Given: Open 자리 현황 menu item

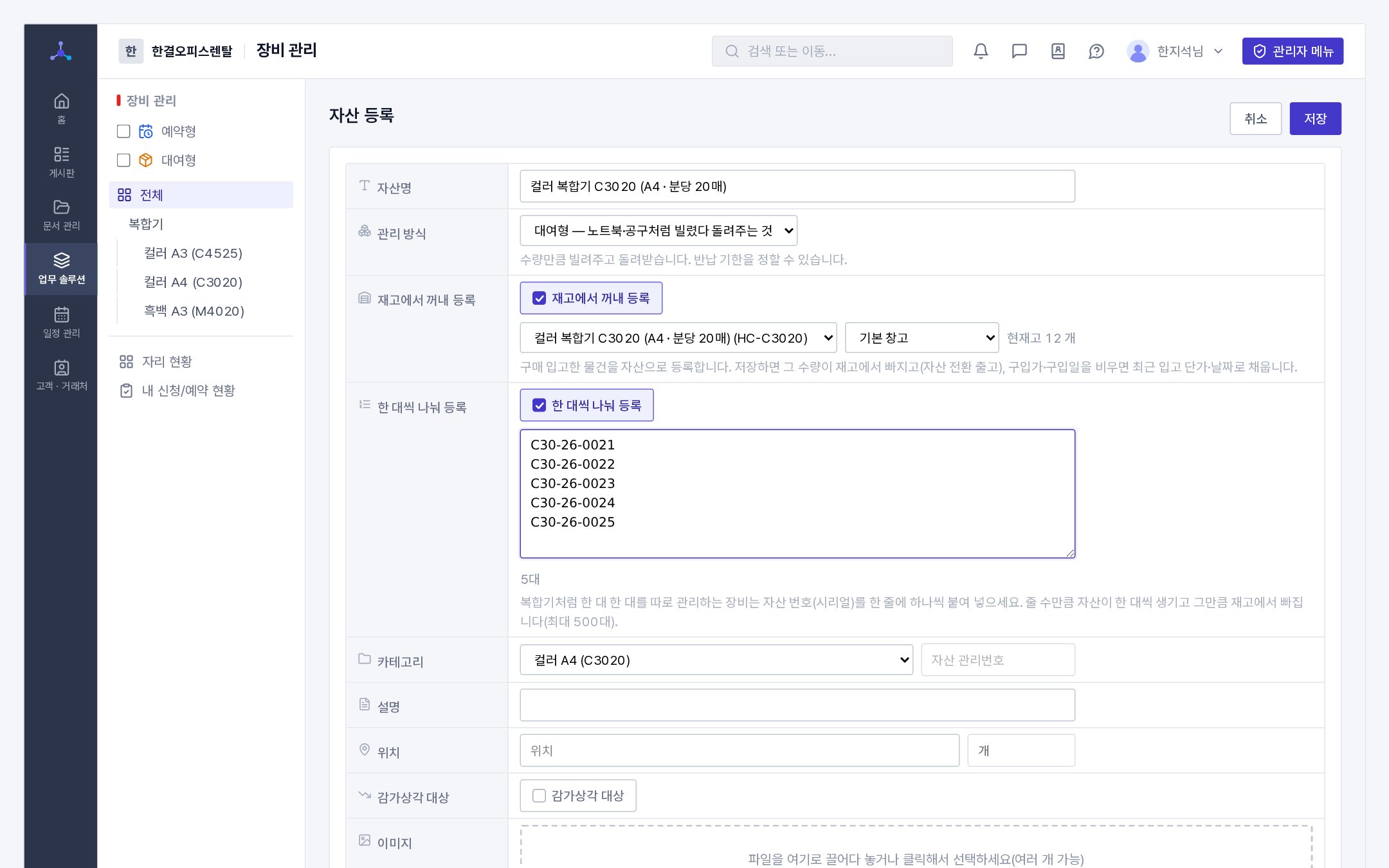Looking at the screenshot, I should pyautogui.click(x=201, y=362).
